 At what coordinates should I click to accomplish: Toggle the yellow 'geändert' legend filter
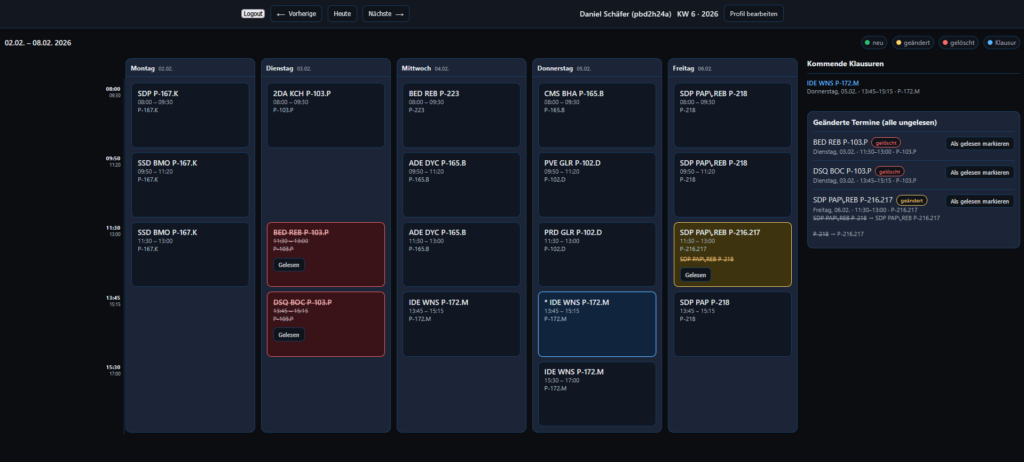(x=912, y=43)
